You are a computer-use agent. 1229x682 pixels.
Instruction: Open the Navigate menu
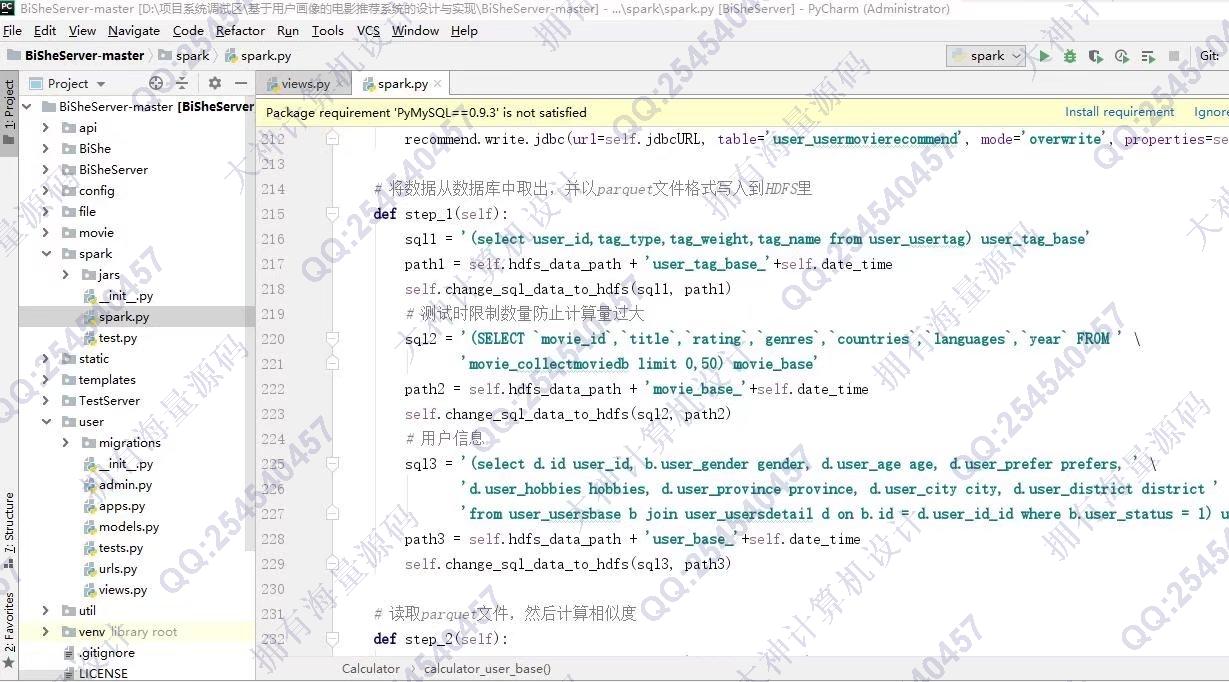pyautogui.click(x=134, y=31)
